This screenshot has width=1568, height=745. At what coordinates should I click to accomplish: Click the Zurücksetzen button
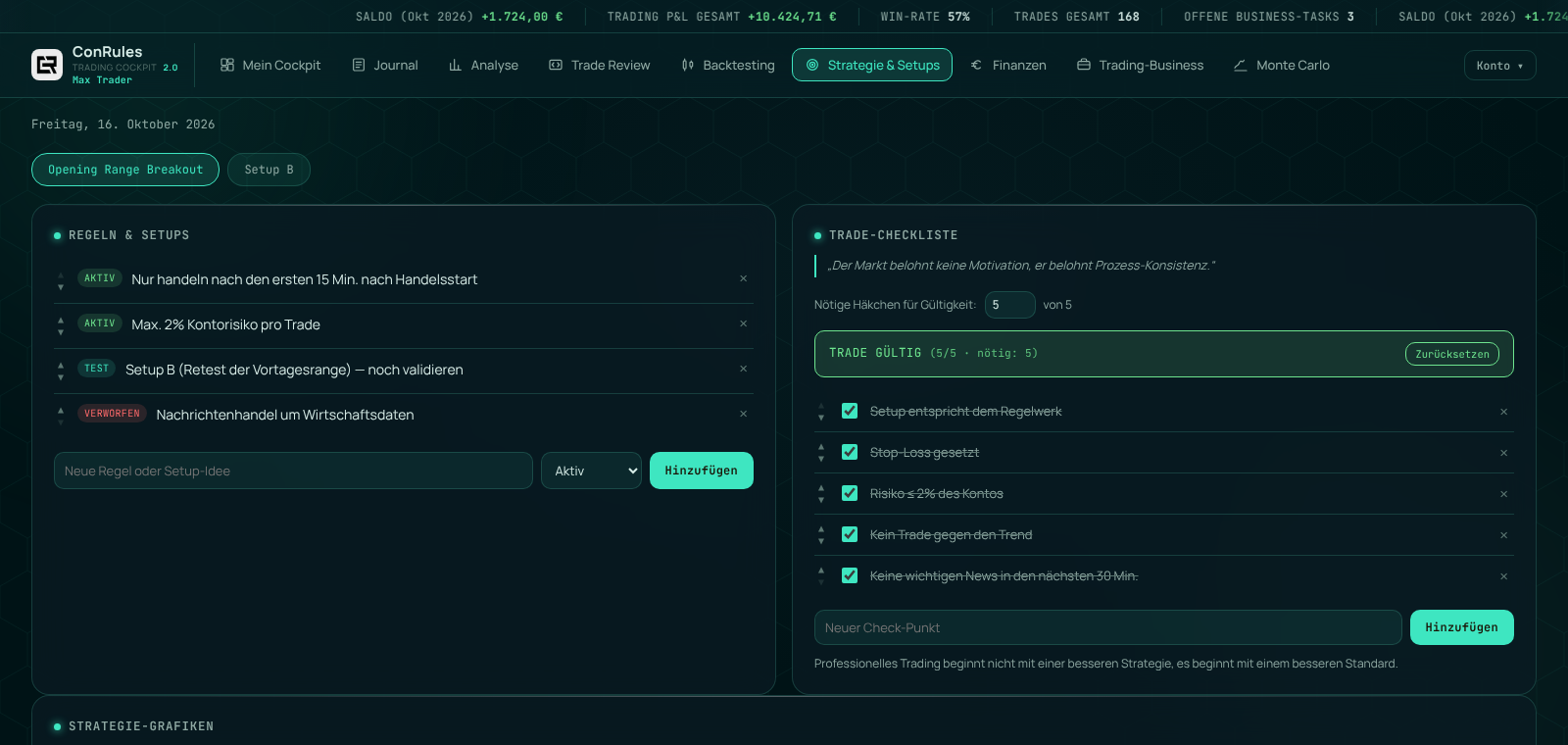click(x=1452, y=354)
